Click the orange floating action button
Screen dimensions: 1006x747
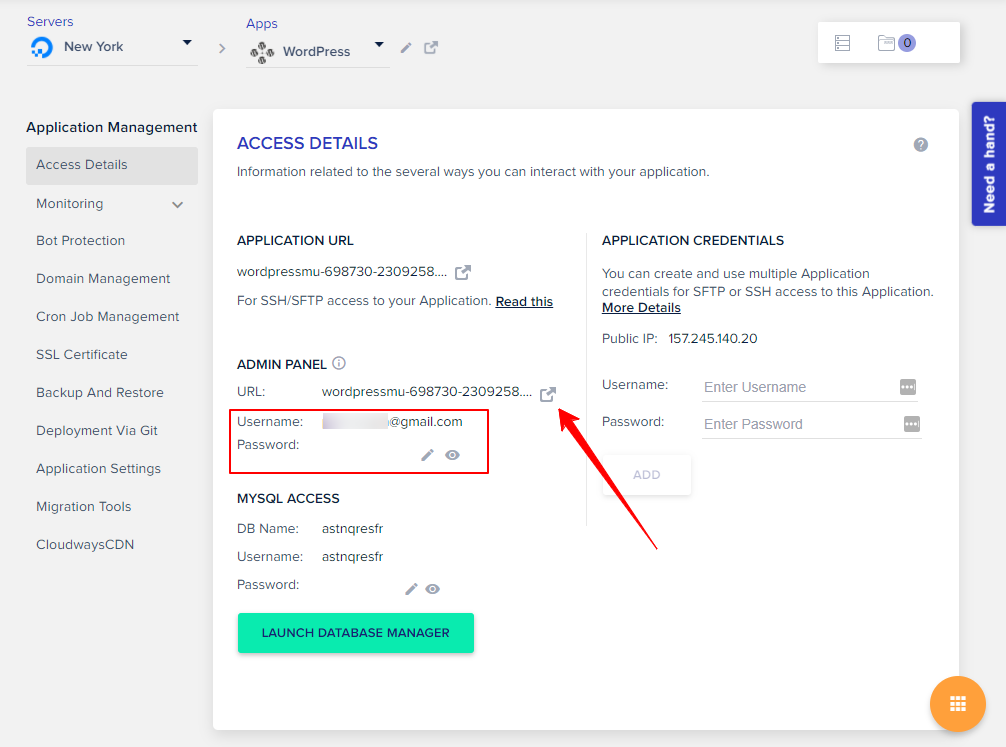coord(957,704)
